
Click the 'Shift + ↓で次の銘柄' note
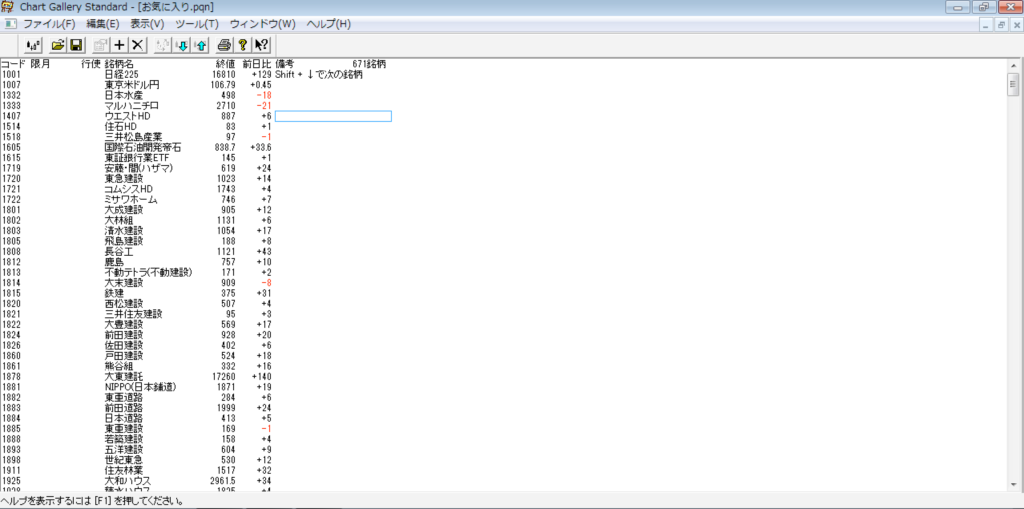pyautogui.click(x=319, y=74)
